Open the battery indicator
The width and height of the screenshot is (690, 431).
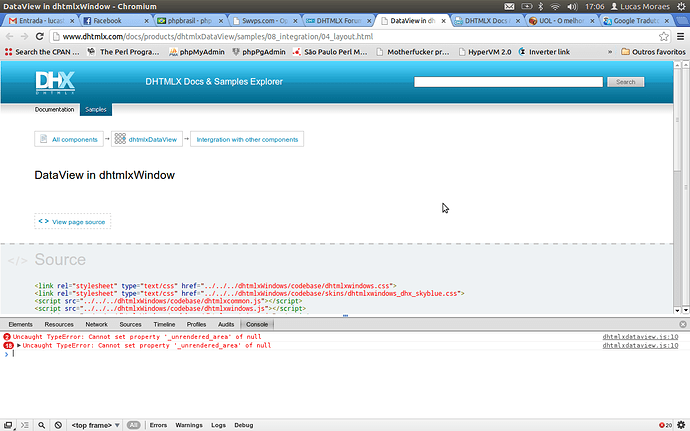526,6
